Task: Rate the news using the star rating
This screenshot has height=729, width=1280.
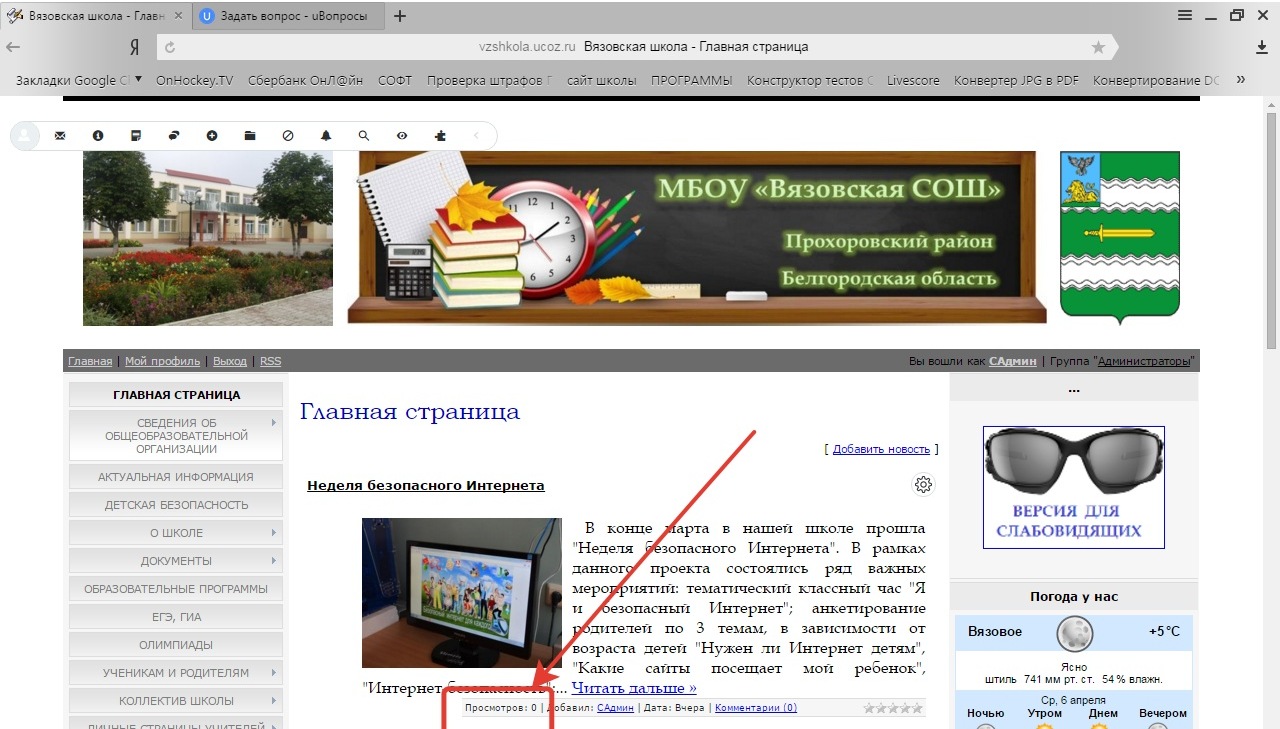Action: click(893, 708)
